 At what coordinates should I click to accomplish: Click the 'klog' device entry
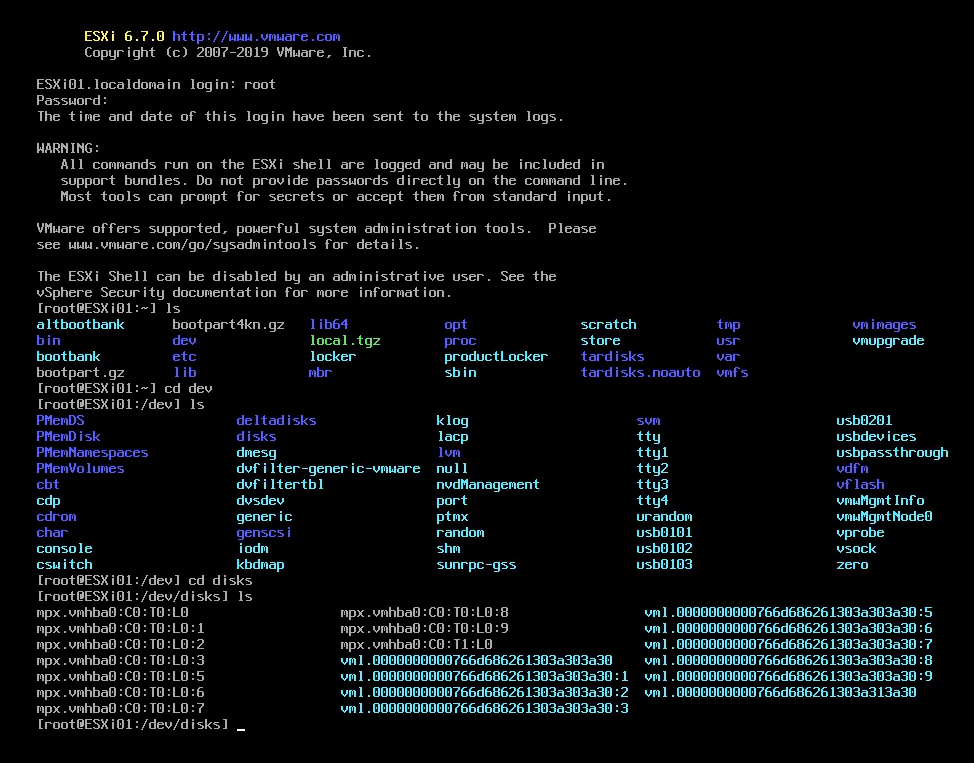tap(452, 421)
